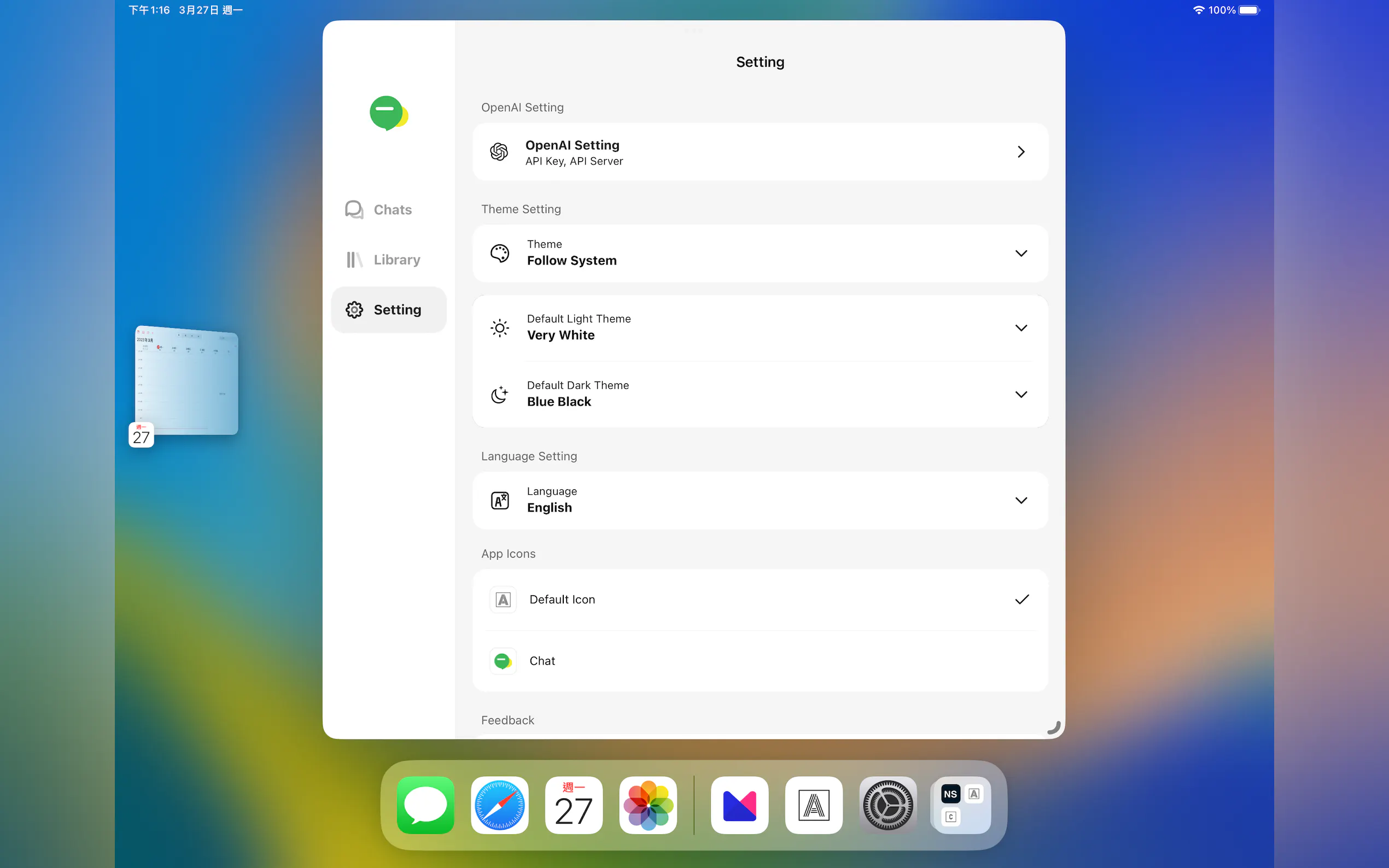The width and height of the screenshot is (1389, 868).
Task: Click the sun icon for light theme
Action: [500, 328]
